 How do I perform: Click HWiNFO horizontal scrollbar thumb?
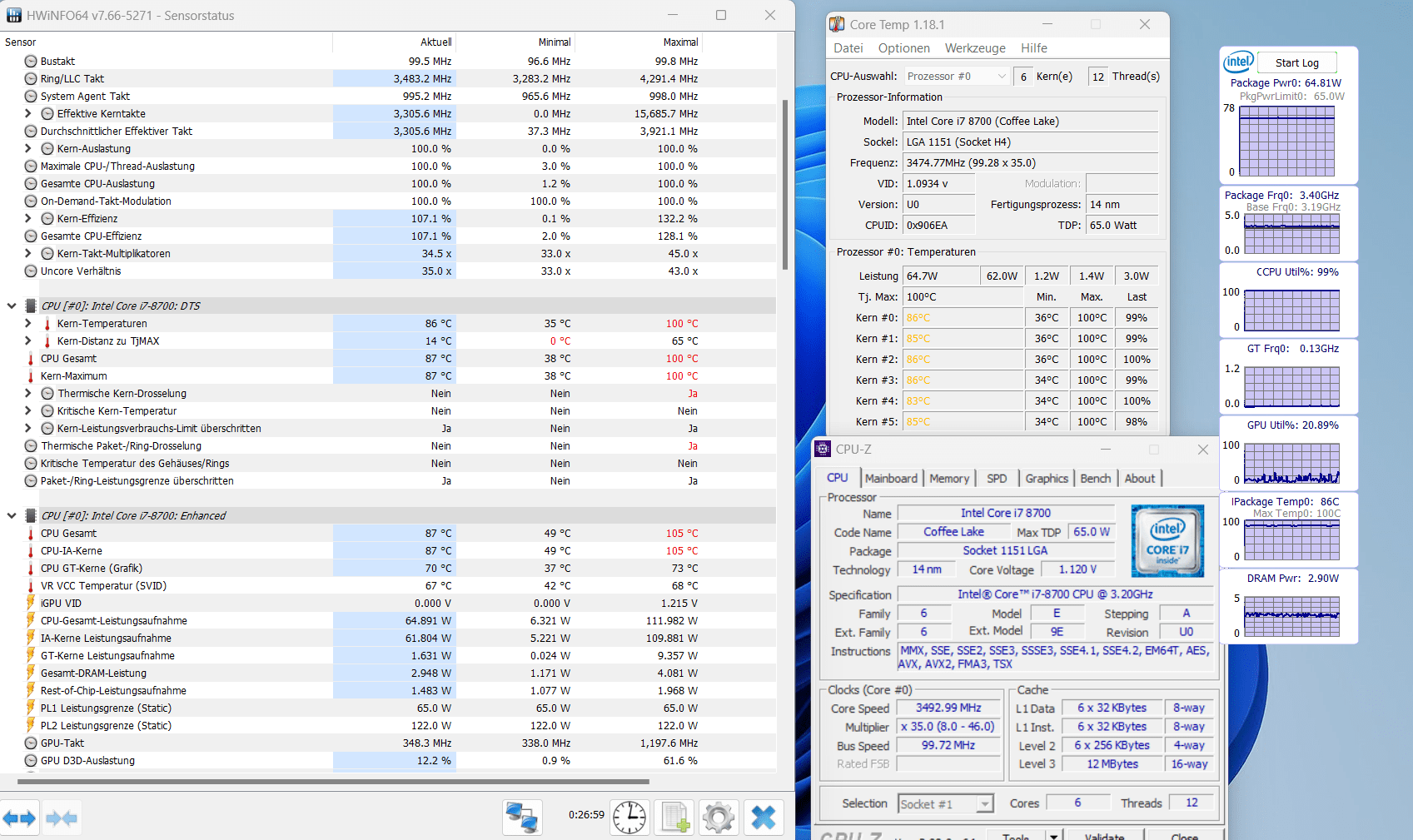coord(333,782)
